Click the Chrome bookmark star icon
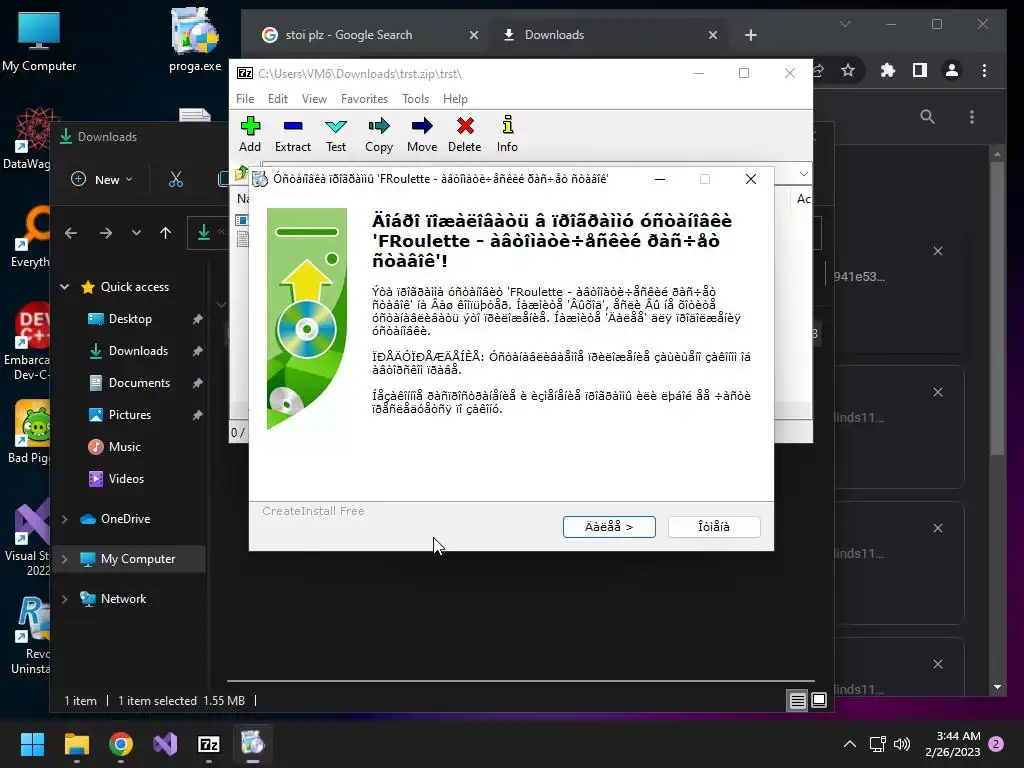Screen dimensions: 1024x768 point(848,71)
